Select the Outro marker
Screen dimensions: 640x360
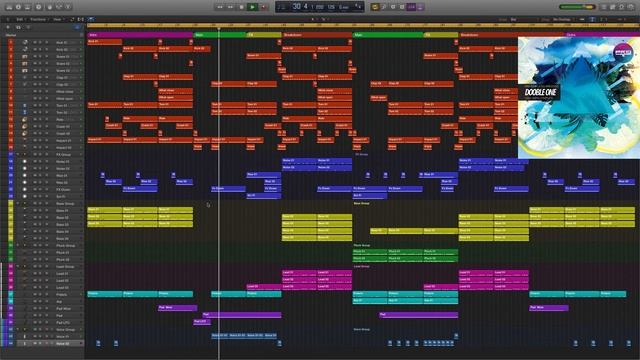click(x=602, y=35)
